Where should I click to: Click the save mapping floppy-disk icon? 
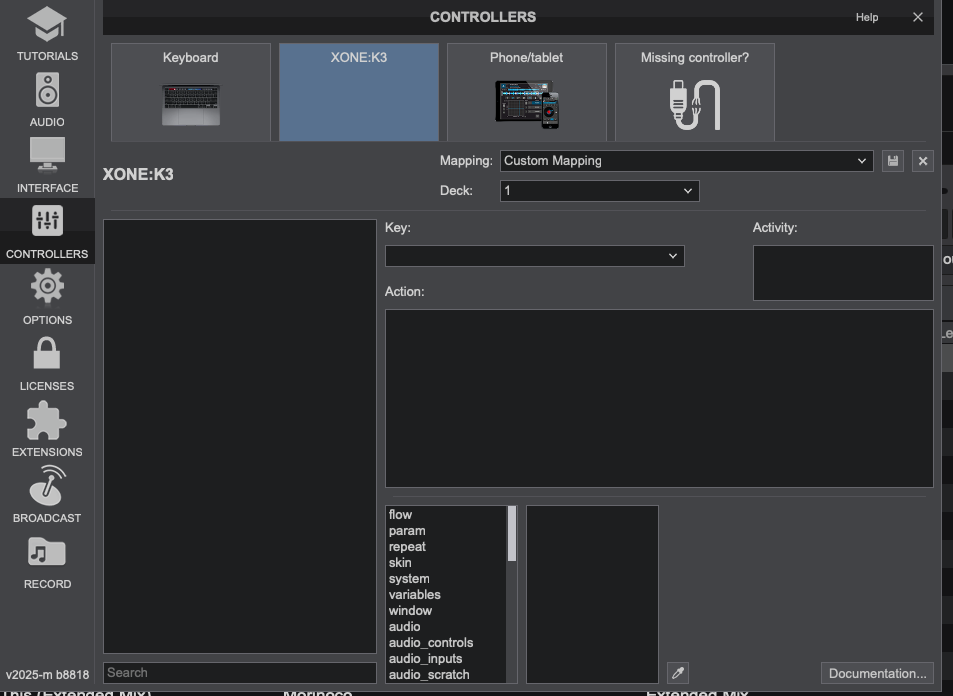coord(892,161)
